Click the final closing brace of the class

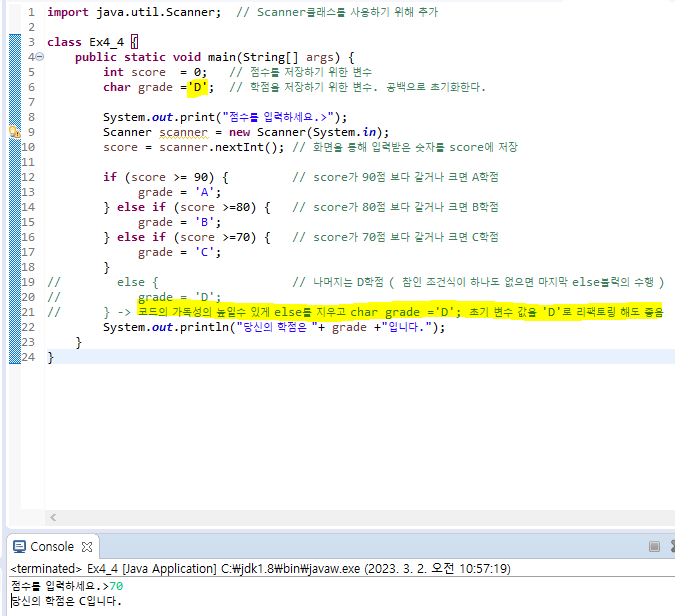coord(50,357)
